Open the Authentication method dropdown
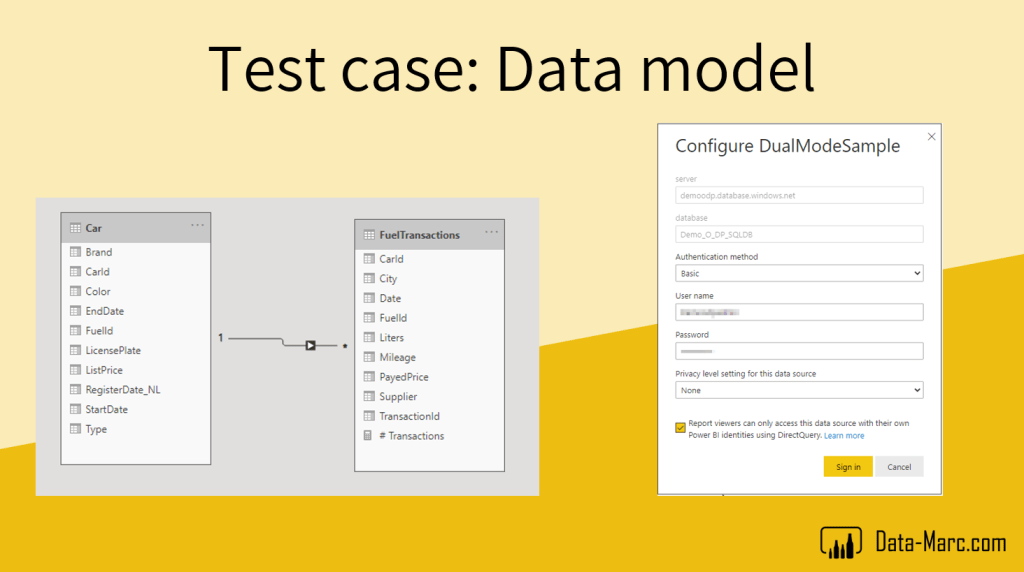 (x=798, y=273)
